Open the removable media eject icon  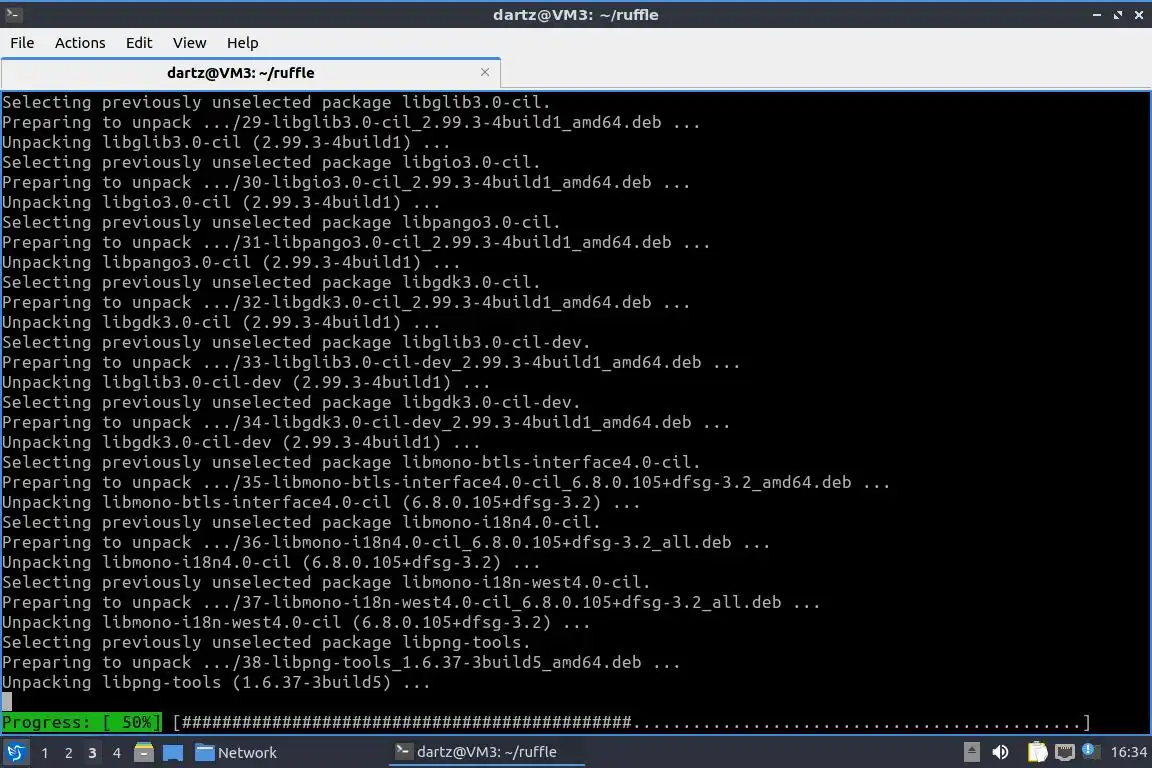coord(971,752)
